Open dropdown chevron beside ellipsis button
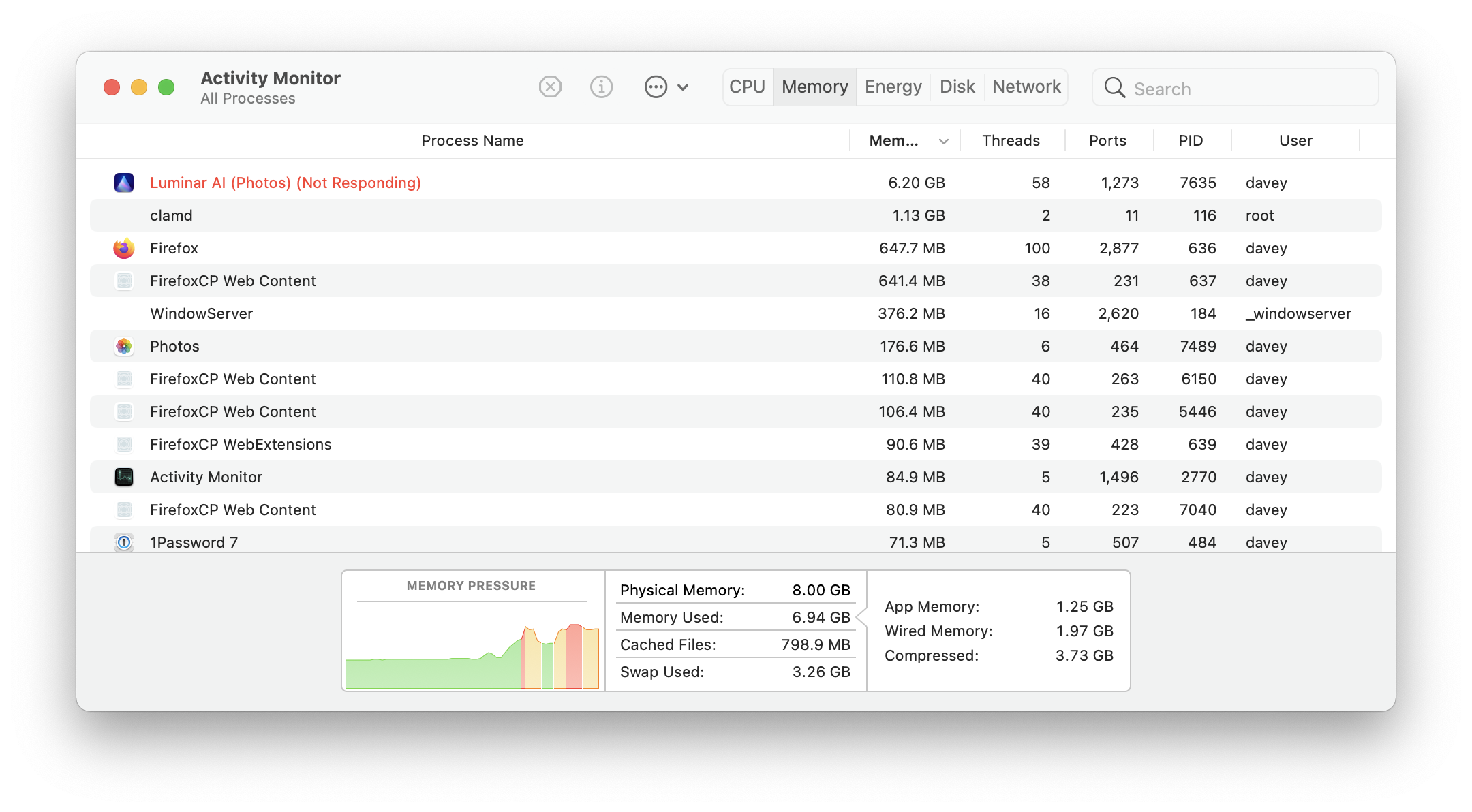Viewport: 1472px width, 812px height. (683, 87)
